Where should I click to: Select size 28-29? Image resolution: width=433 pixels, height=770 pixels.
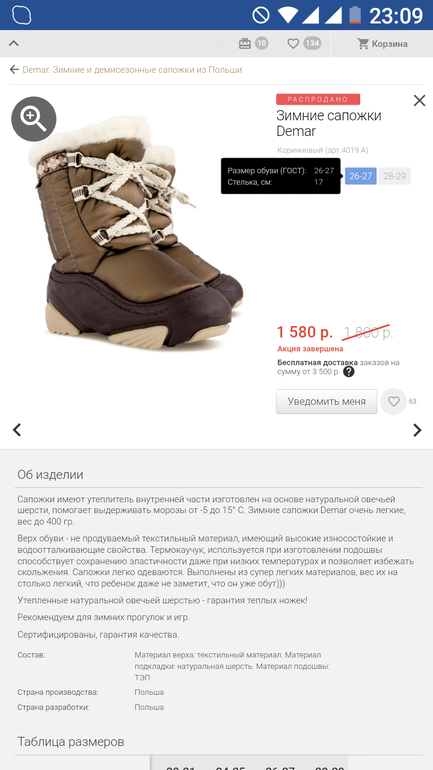coord(395,176)
